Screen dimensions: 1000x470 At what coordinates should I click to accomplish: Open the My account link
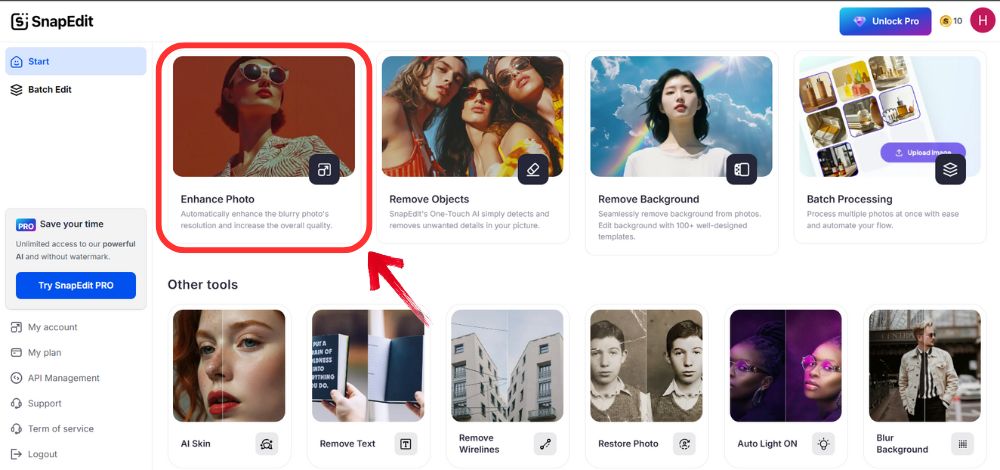[52, 327]
